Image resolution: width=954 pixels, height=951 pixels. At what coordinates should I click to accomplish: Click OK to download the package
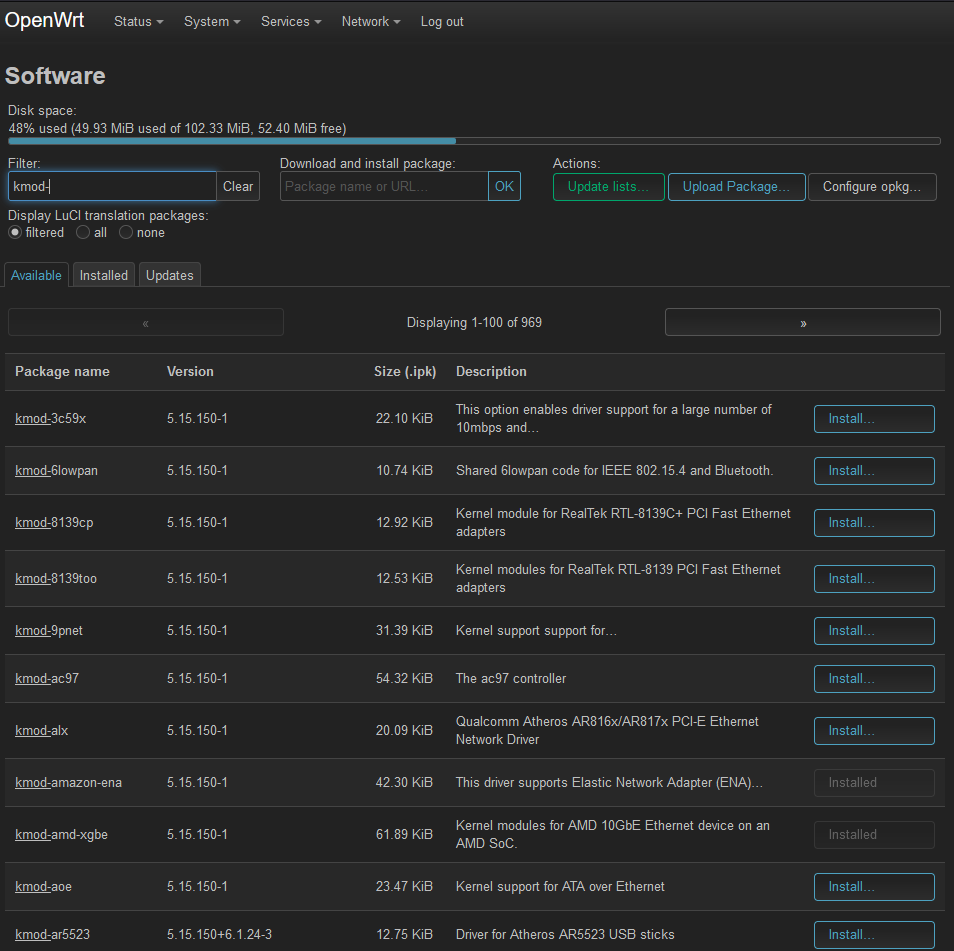point(504,187)
